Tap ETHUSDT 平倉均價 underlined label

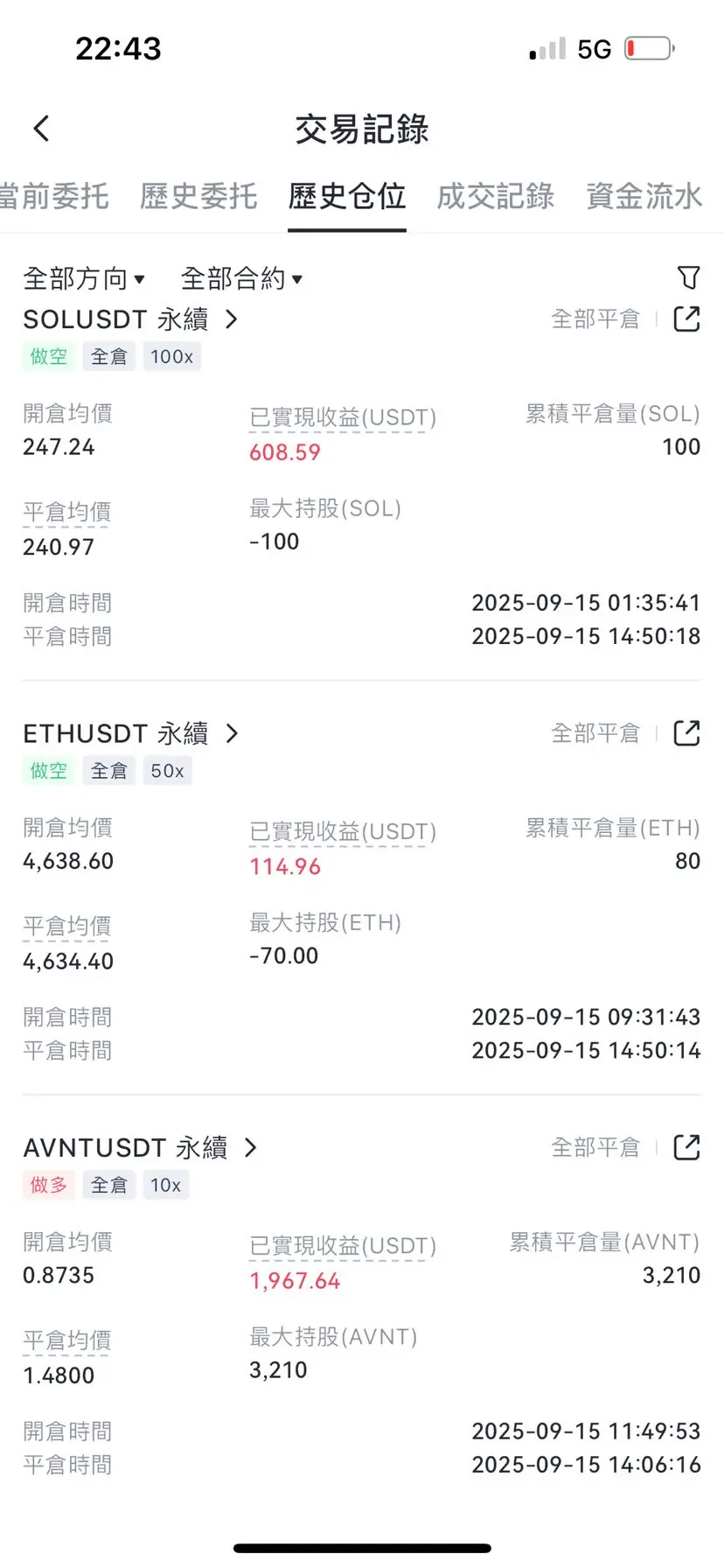coord(67,926)
